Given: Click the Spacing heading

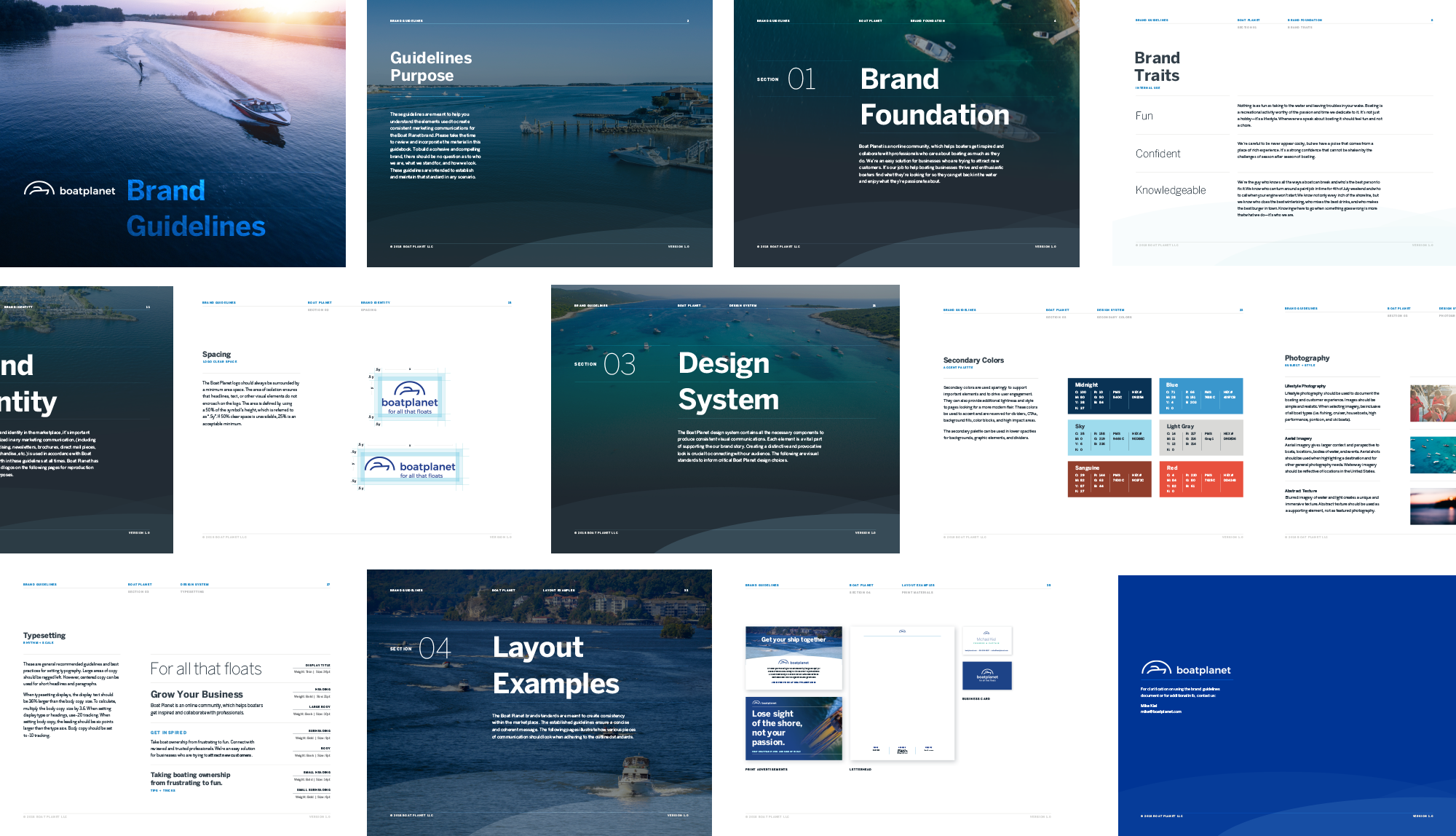Looking at the screenshot, I should point(216,354).
